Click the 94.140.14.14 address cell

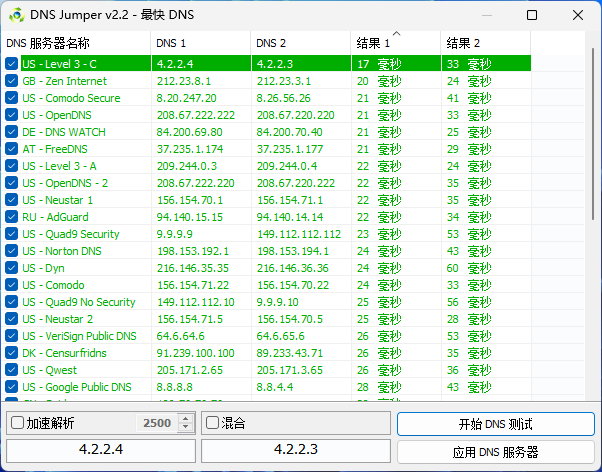290,217
